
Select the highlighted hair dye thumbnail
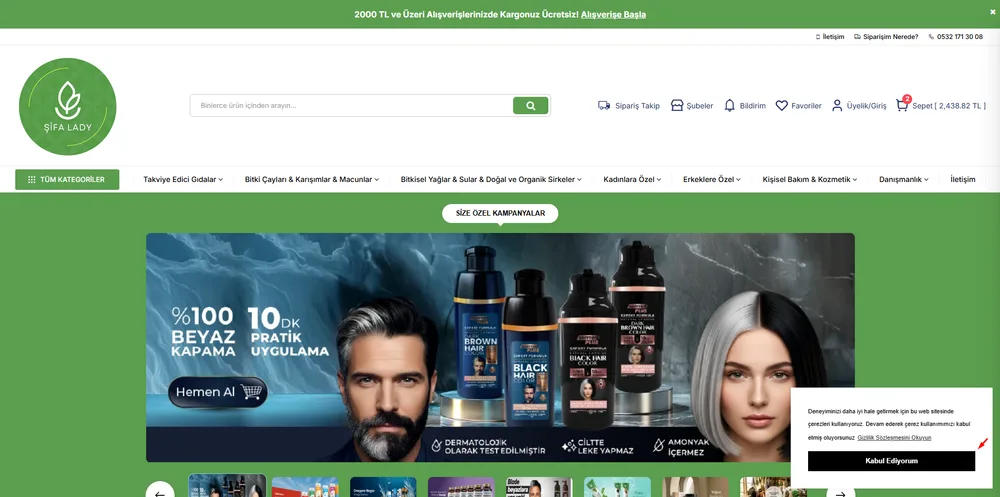pyautogui.click(x=227, y=486)
